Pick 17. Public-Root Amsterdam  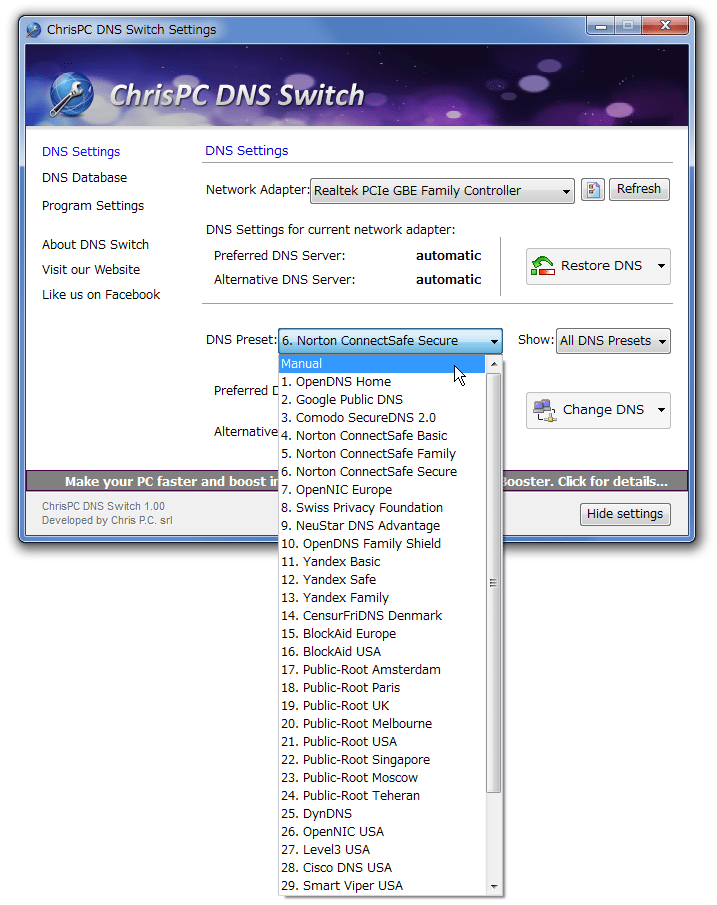click(x=382, y=670)
